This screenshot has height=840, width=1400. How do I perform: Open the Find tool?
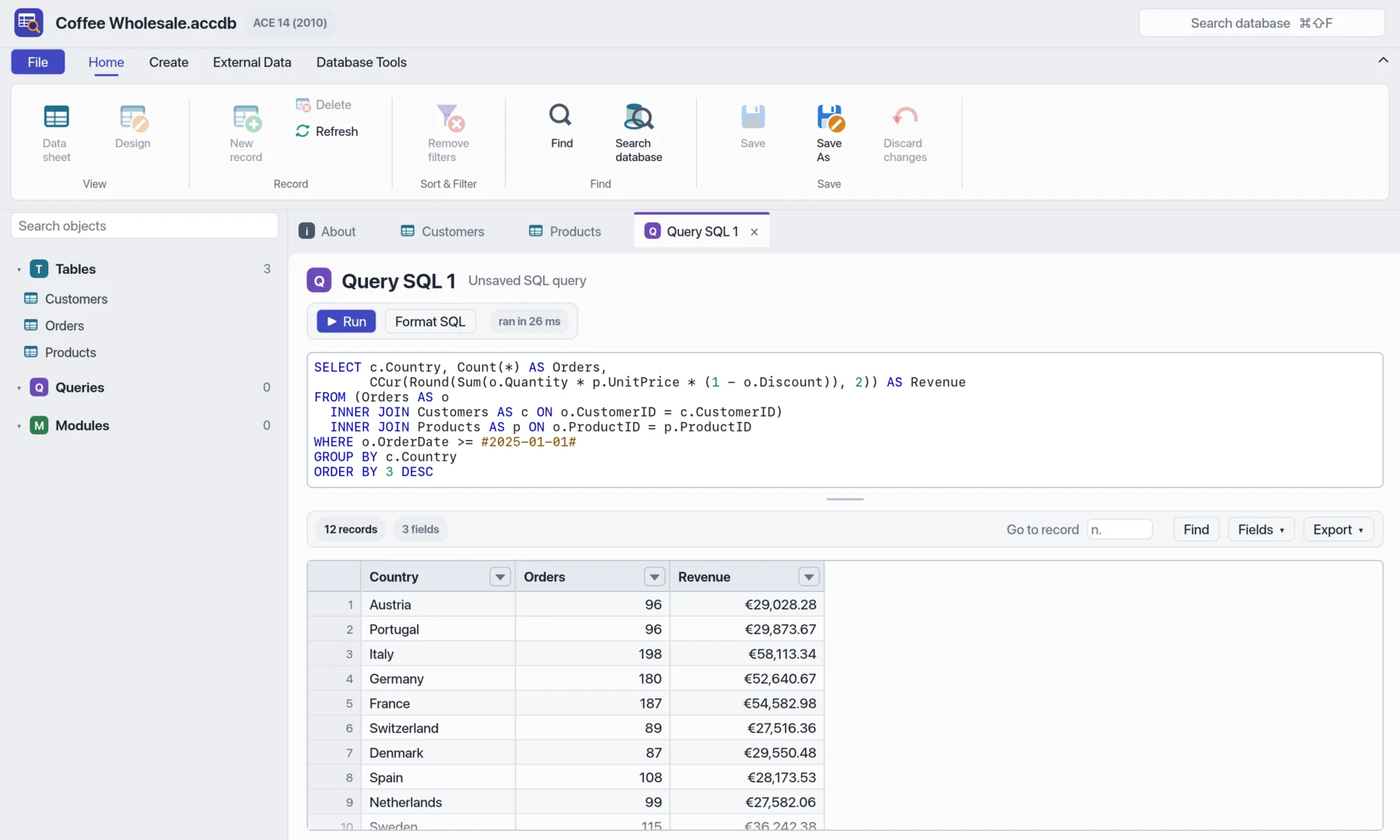click(561, 126)
